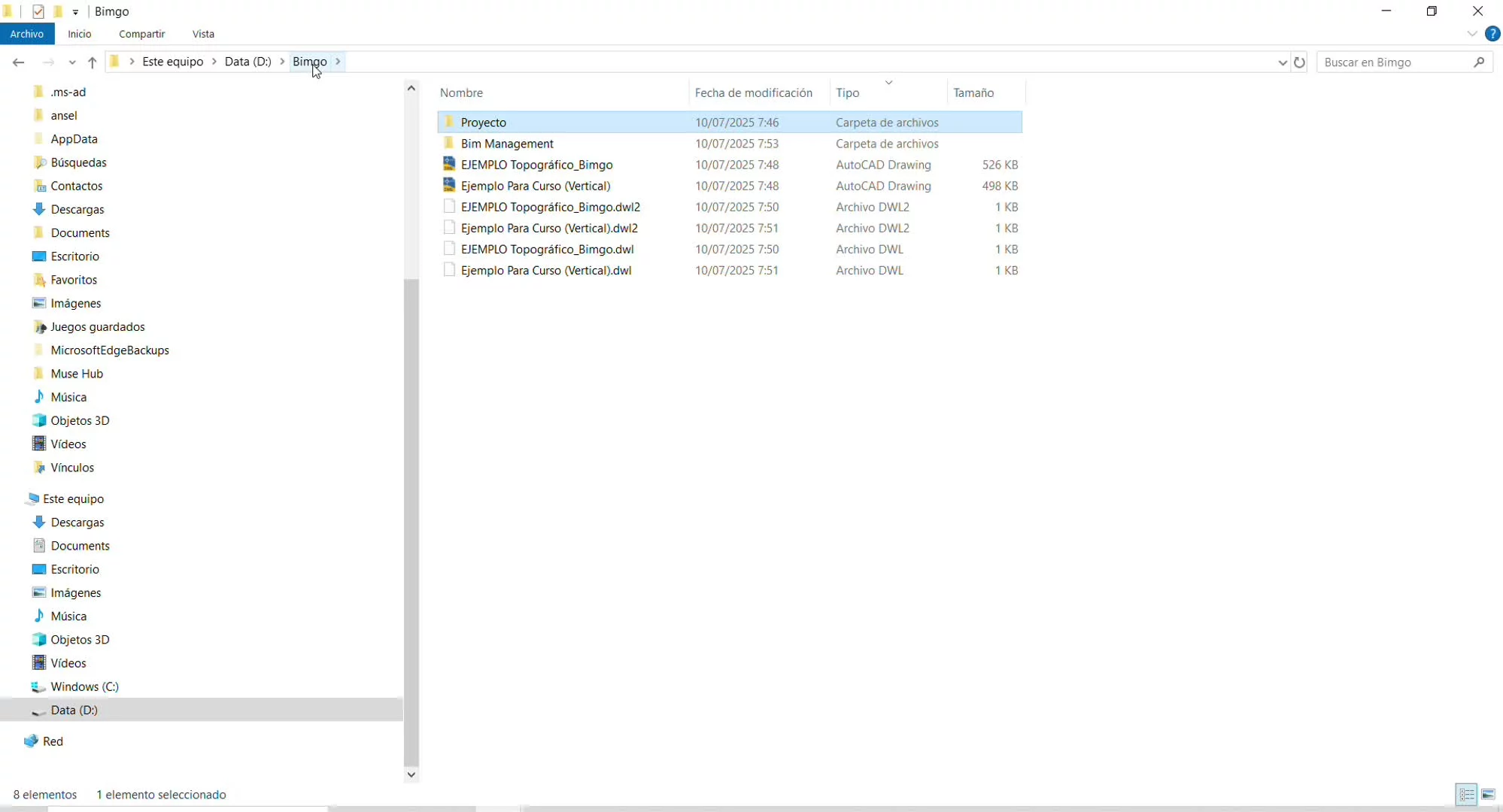This screenshot has height=812, width=1503.
Task: Navigate to Este equipo breadcrumb
Action: 173,62
